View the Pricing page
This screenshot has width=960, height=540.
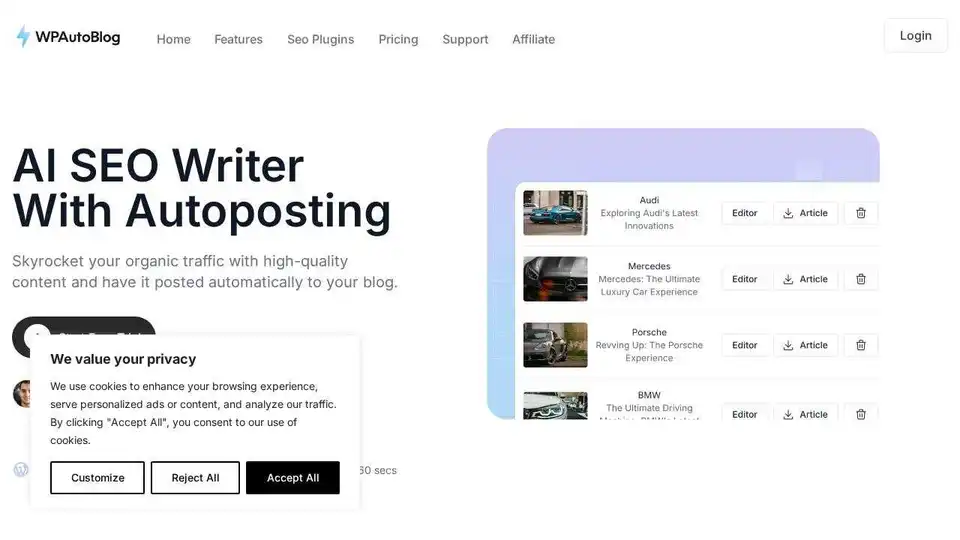pyautogui.click(x=398, y=39)
